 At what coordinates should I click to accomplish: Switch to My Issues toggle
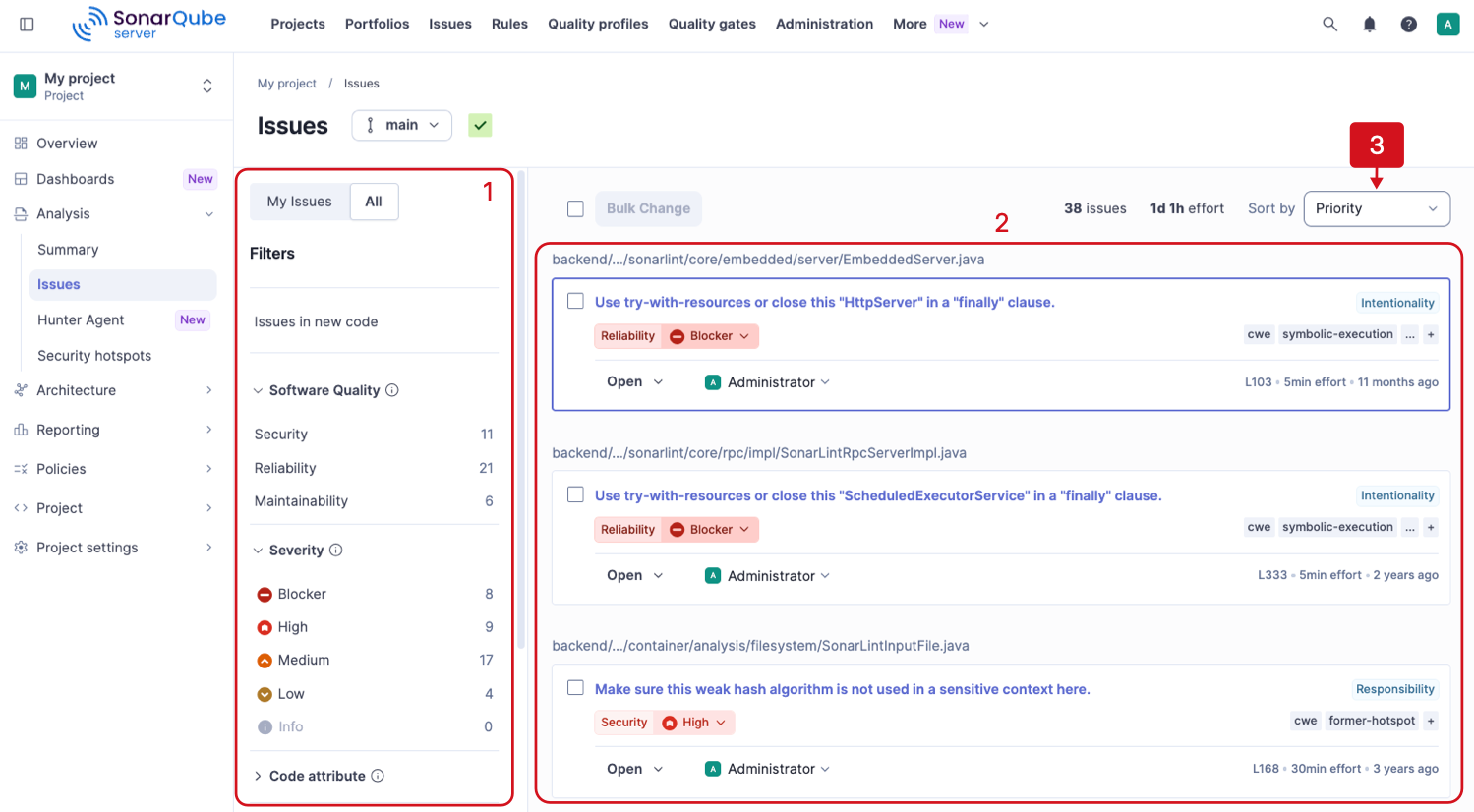pos(300,202)
